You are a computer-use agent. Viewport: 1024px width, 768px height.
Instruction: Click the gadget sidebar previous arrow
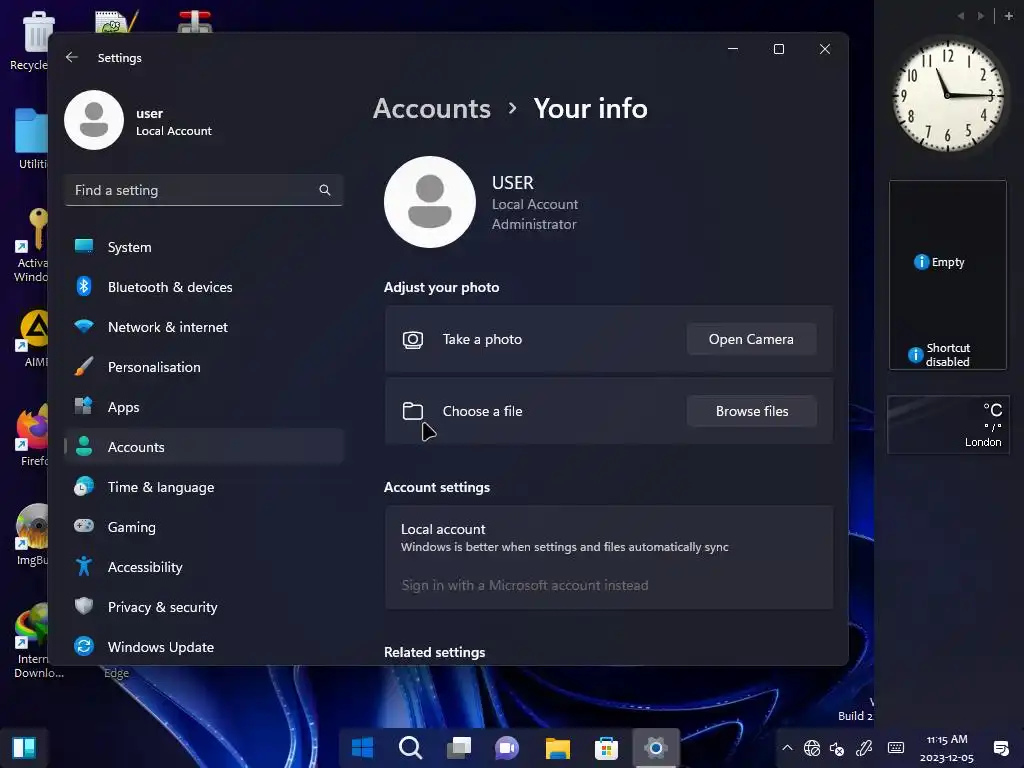pyautogui.click(x=961, y=16)
